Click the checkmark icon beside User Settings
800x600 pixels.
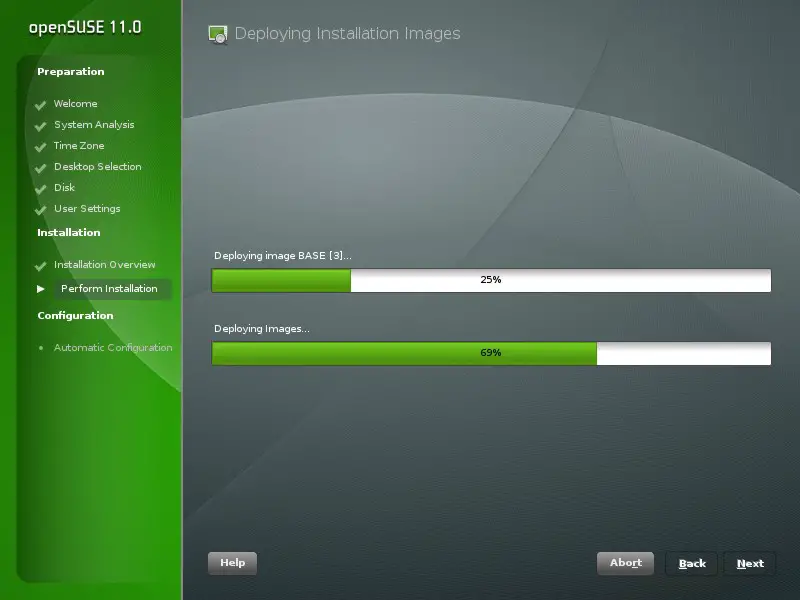(x=41, y=210)
